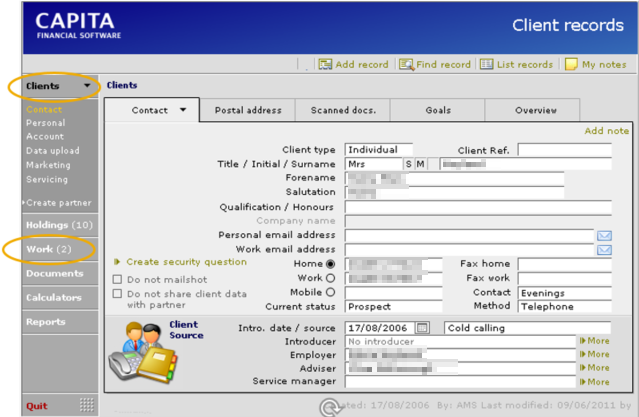Open the Method Telephone dropdown
Screen dimensions: 639x417
pos(564,307)
